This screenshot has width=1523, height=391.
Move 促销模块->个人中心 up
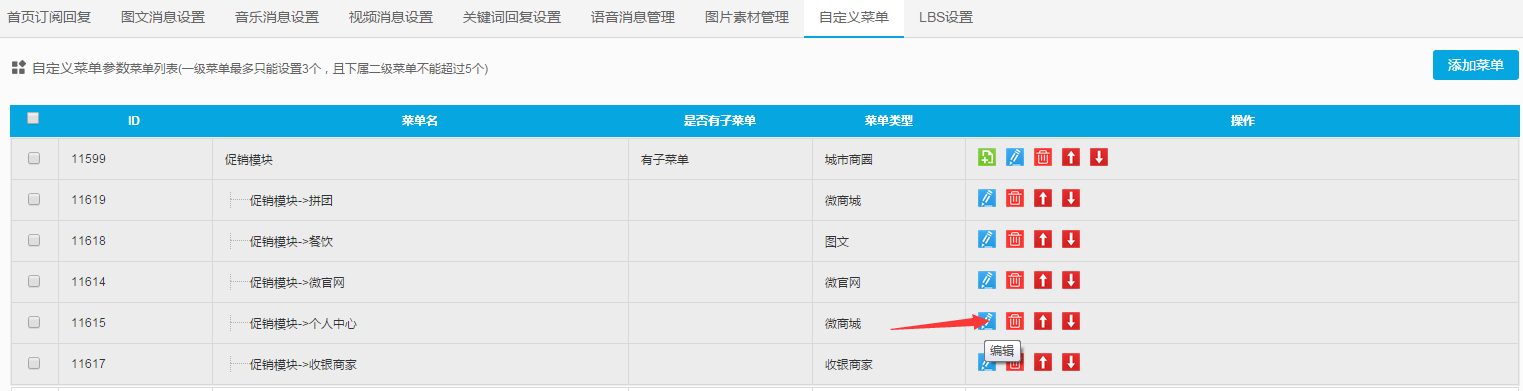click(1043, 321)
